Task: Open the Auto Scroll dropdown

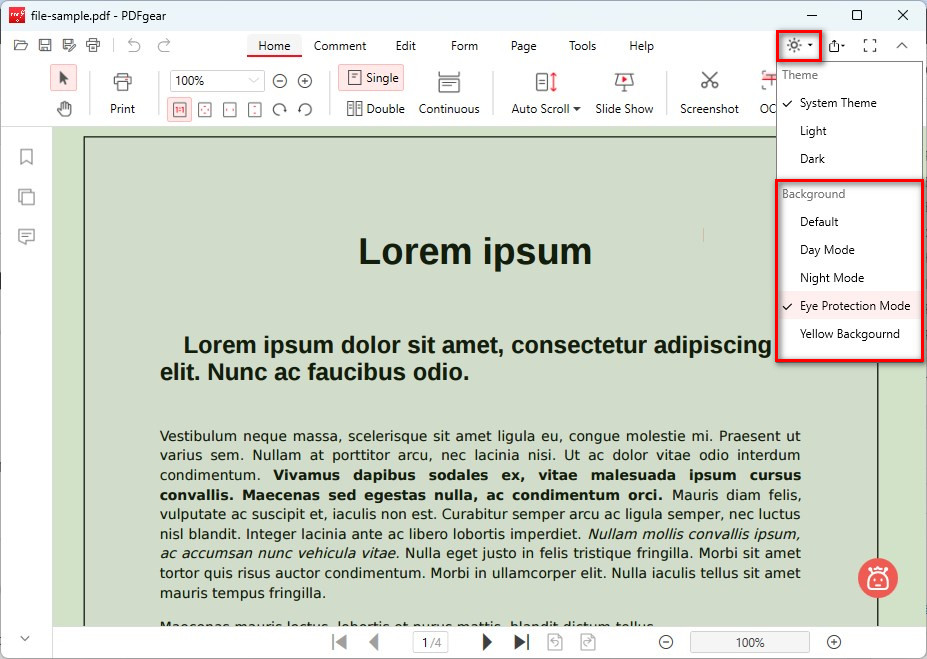Action: pos(546,108)
